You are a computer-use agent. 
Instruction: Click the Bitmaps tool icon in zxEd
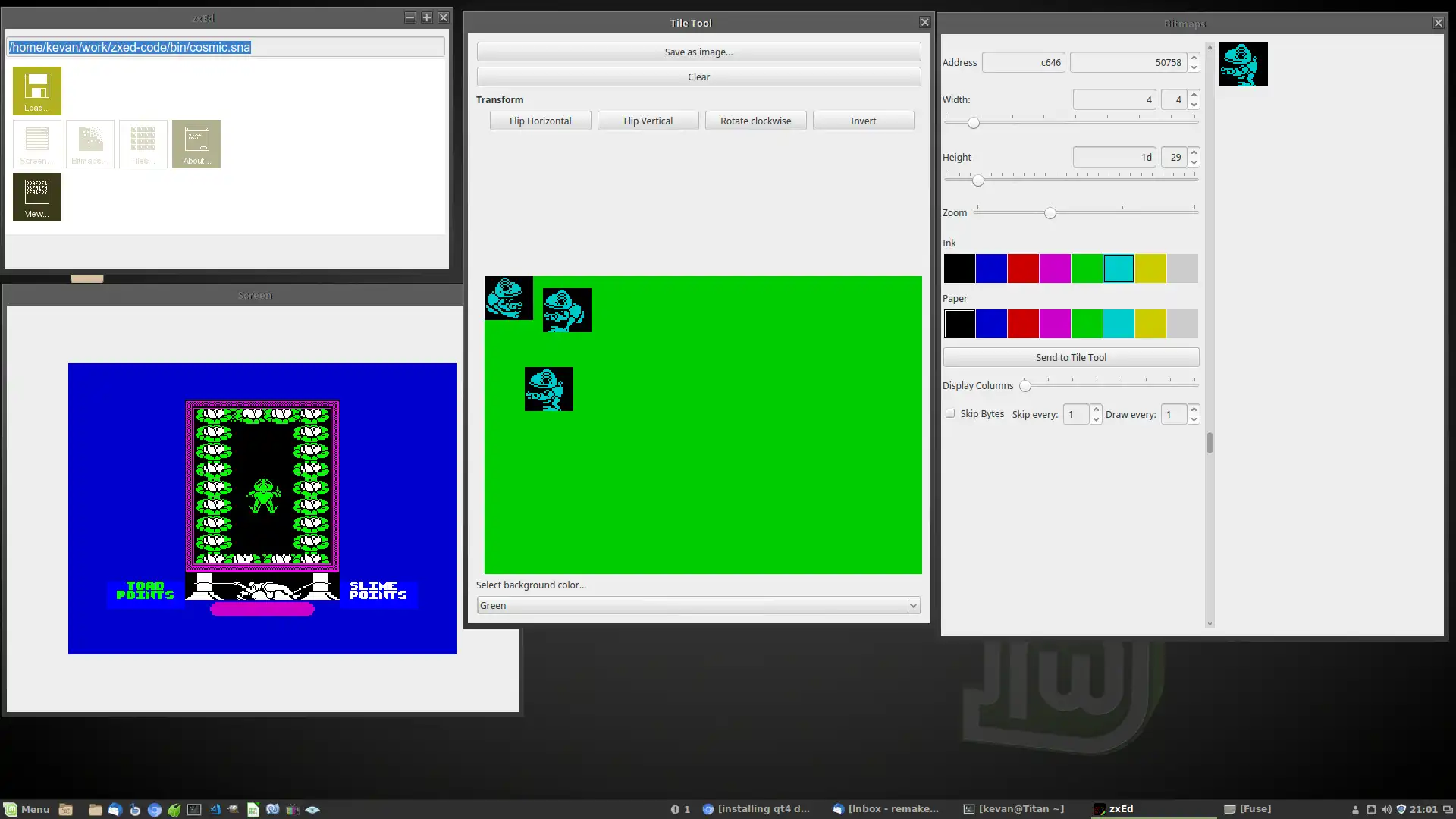pyautogui.click(x=89, y=144)
